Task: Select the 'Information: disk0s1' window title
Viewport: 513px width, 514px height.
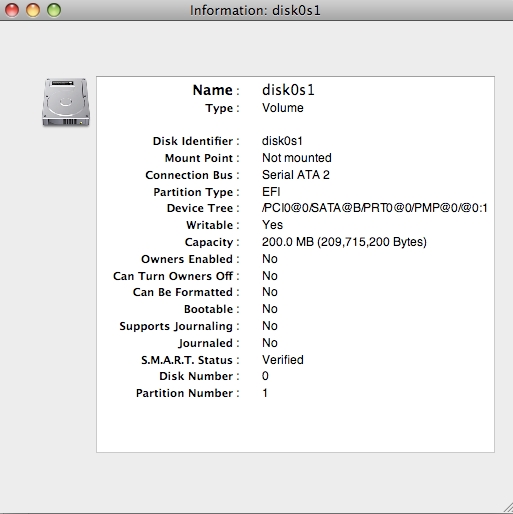Action: point(255,10)
